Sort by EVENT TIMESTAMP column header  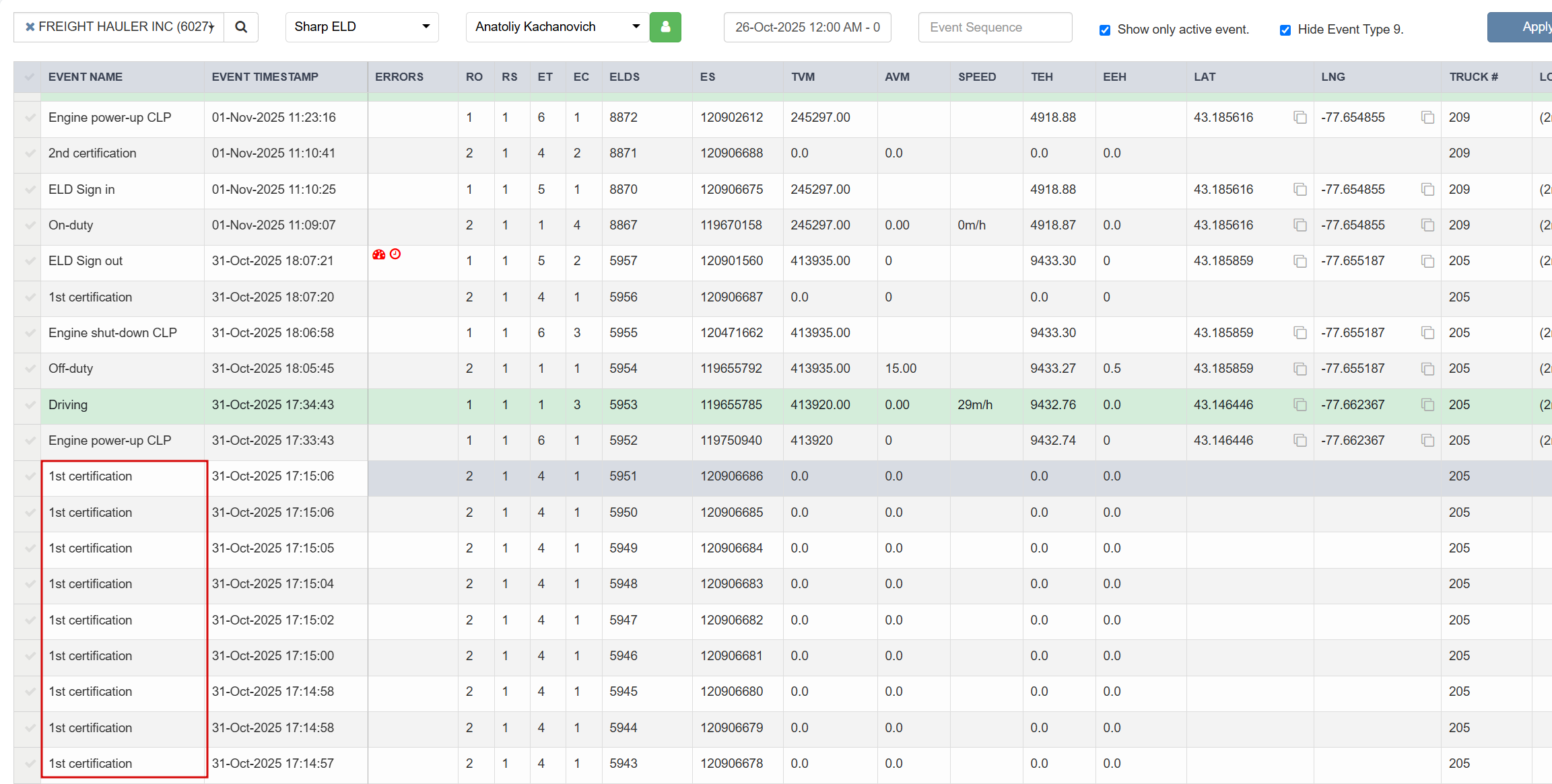coord(265,77)
